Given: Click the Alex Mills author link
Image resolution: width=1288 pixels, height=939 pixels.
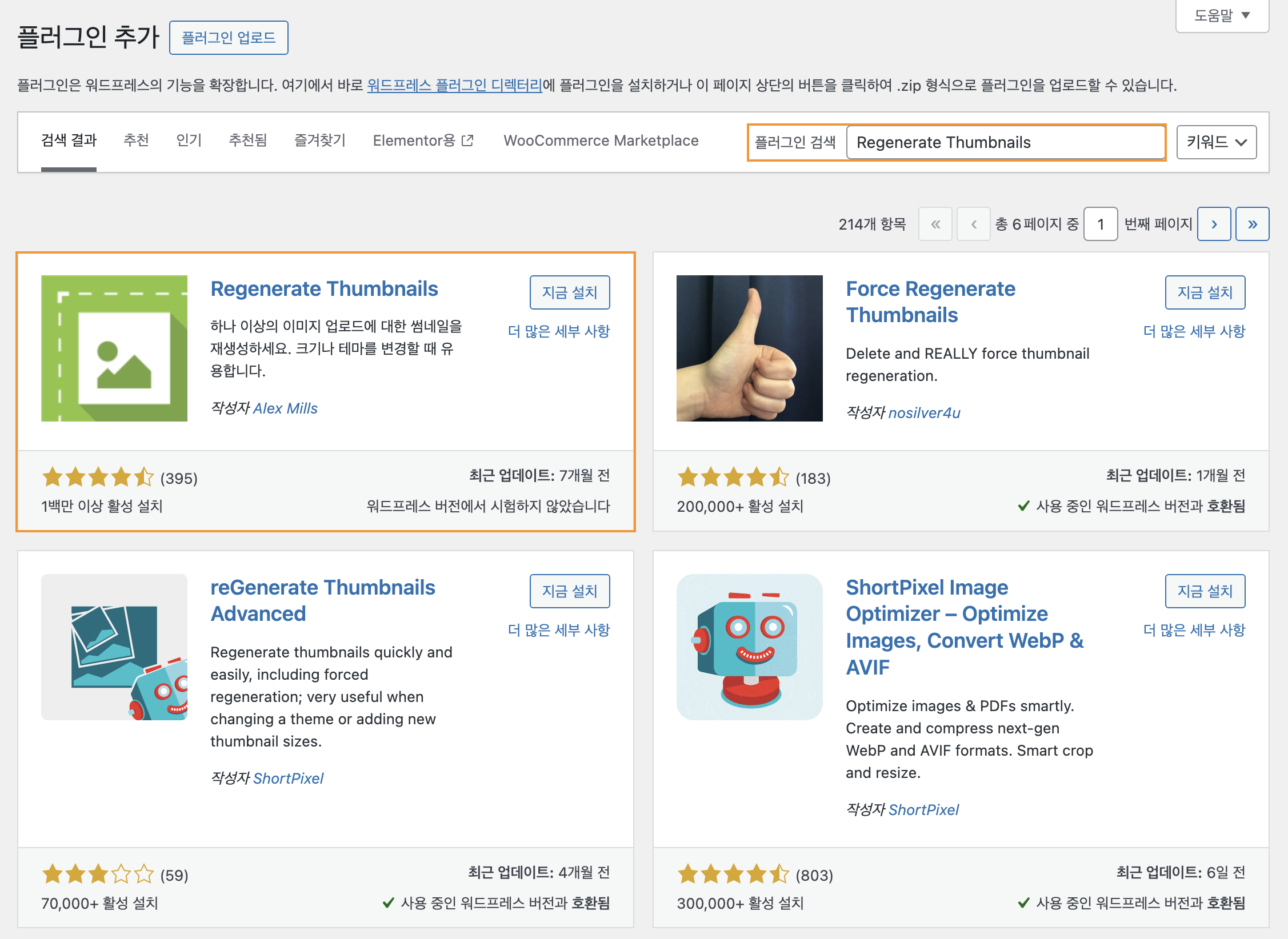Looking at the screenshot, I should click(285, 408).
